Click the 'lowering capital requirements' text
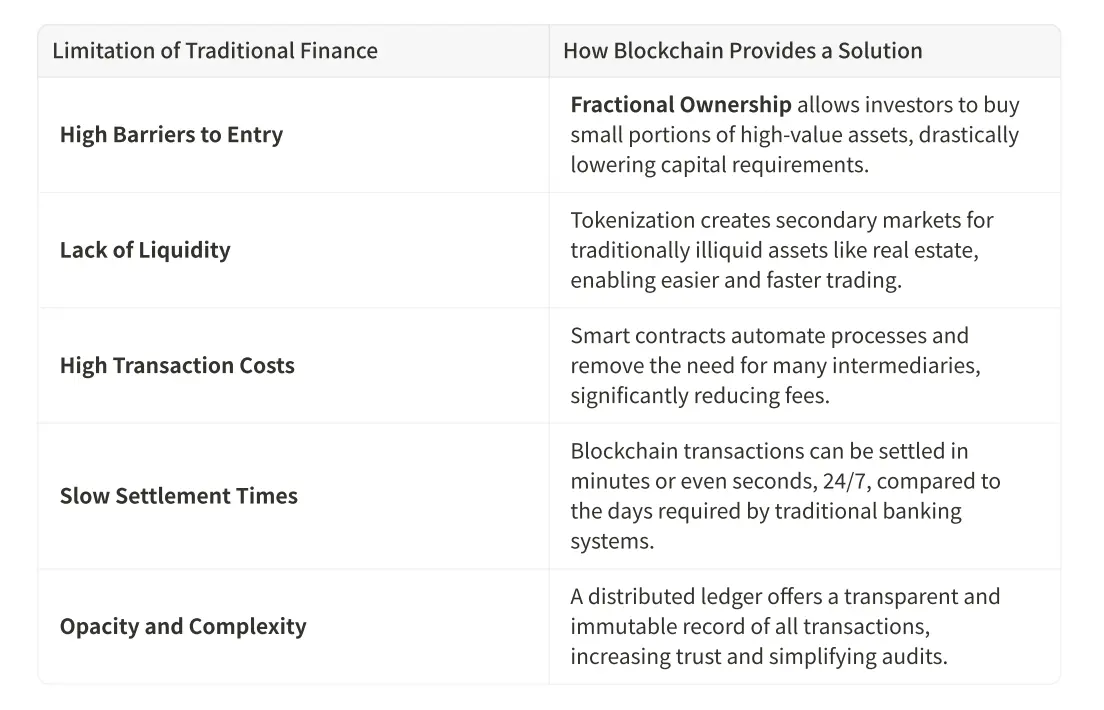Viewport: 1104px width, 710px height. [x=719, y=165]
